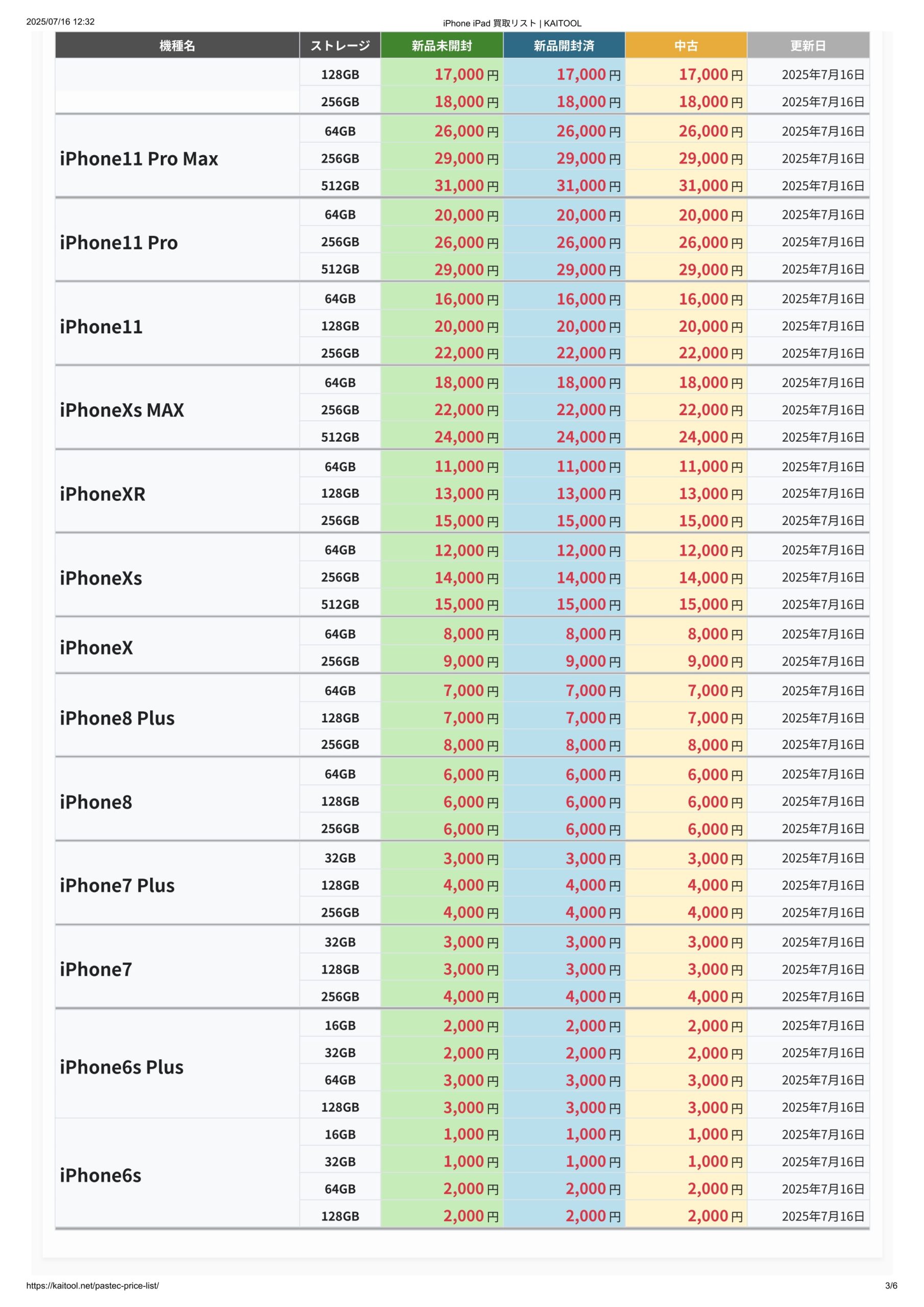Viewport: 924px width, 1307px height.
Task: Click the iPhone11 Pro Max model name
Action: [139, 159]
